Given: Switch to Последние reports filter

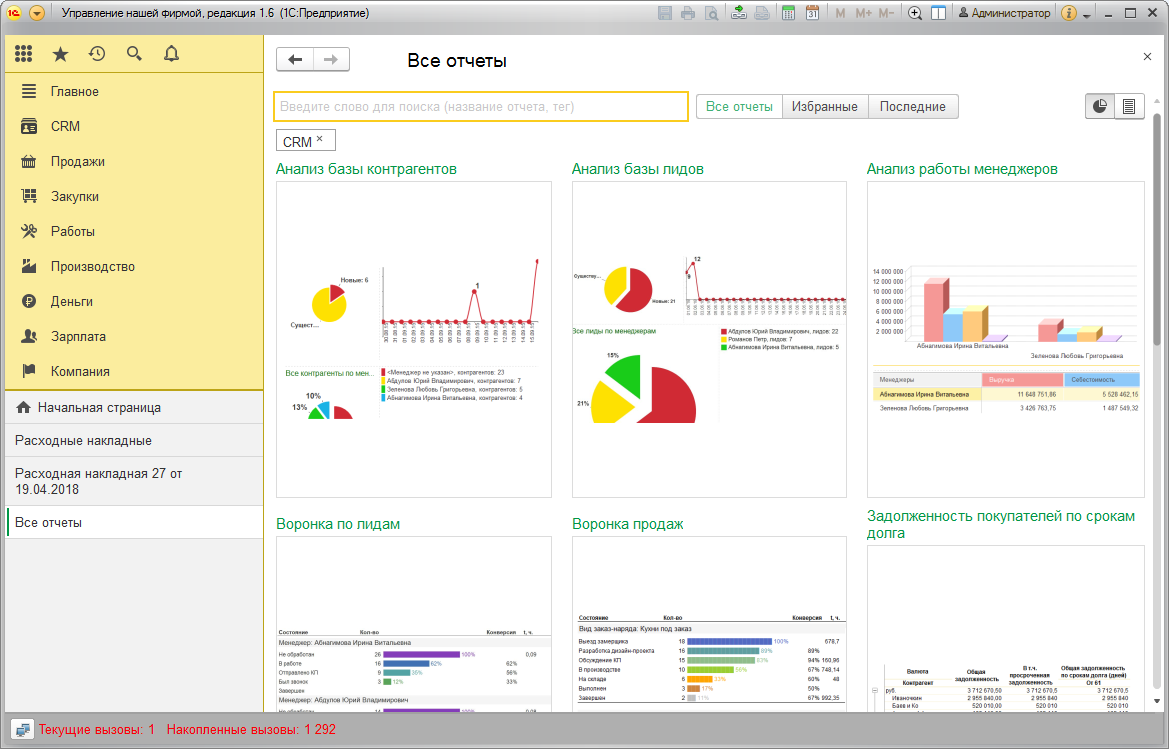Looking at the screenshot, I should click(x=913, y=107).
